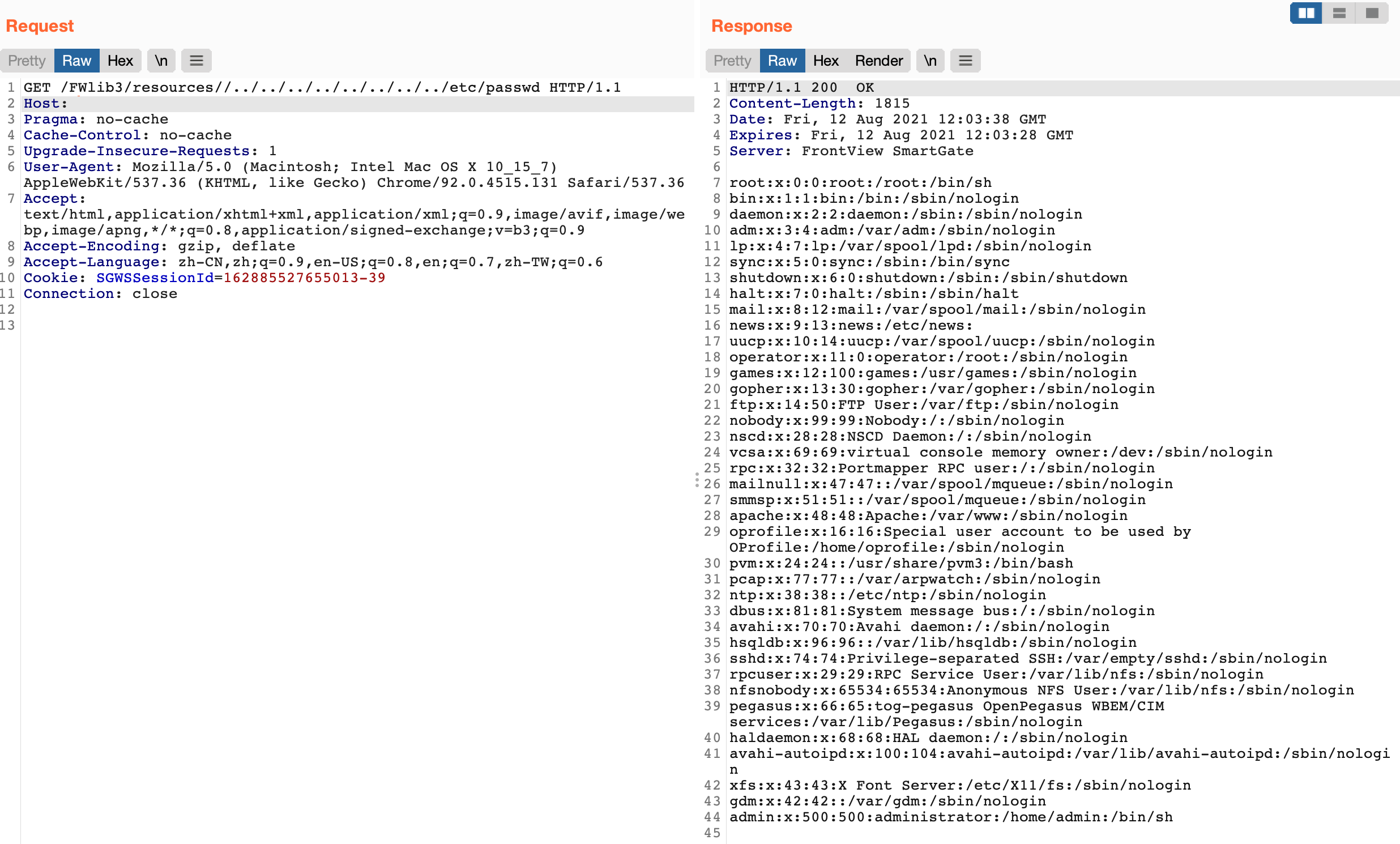Switch to stacked horizontal layout icon

(x=1339, y=13)
